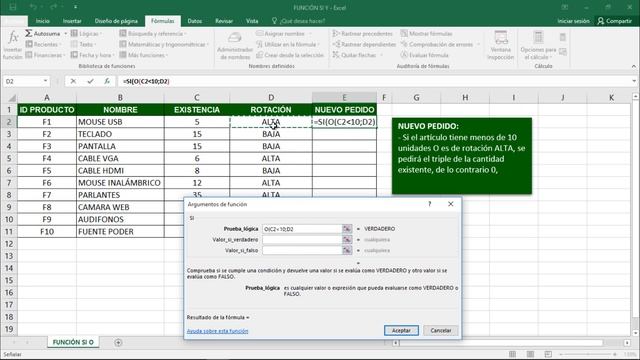Open Financieras functions list

pyautogui.click(x=45, y=55)
